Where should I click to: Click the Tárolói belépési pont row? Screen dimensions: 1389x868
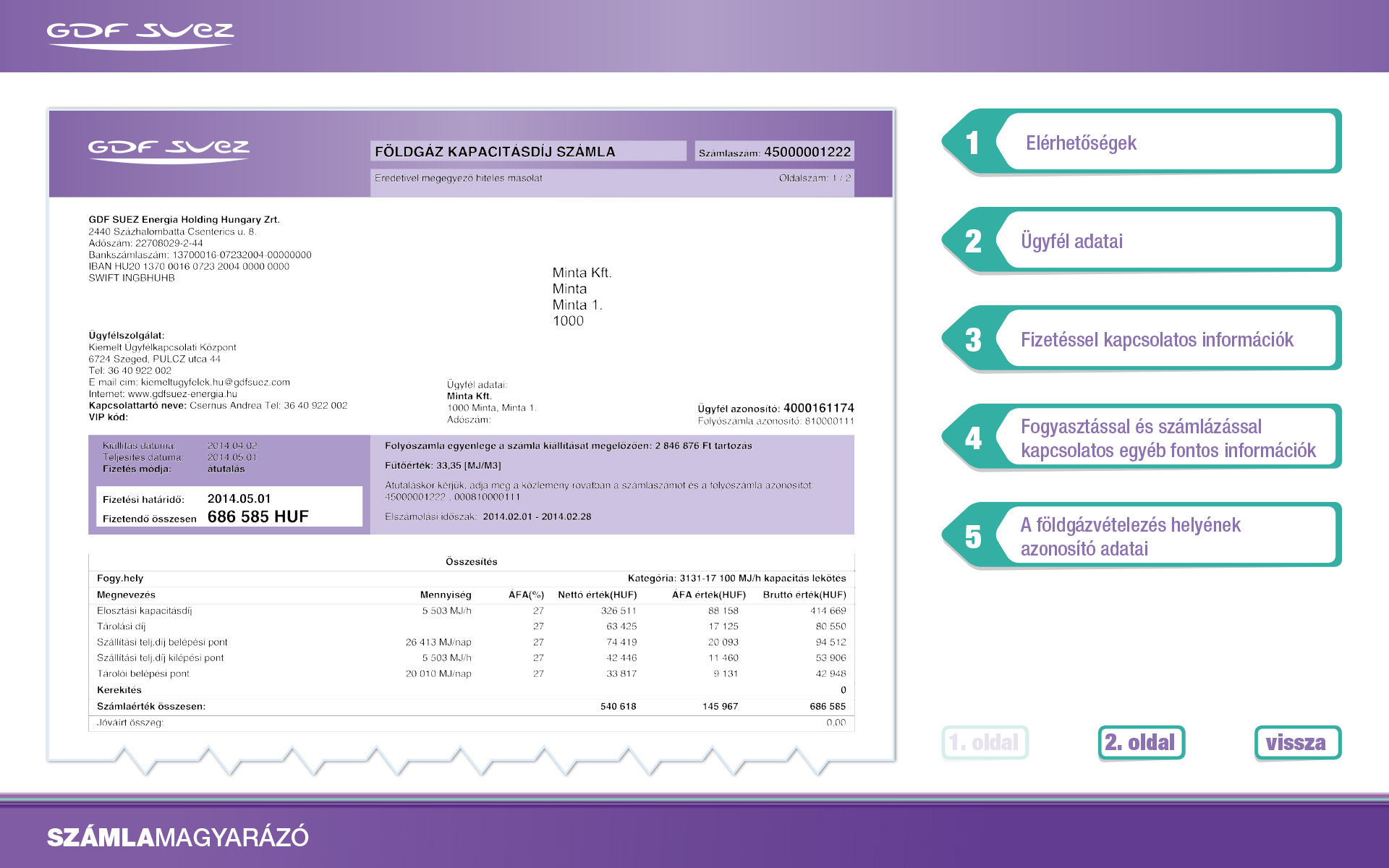pyautogui.click(x=471, y=673)
